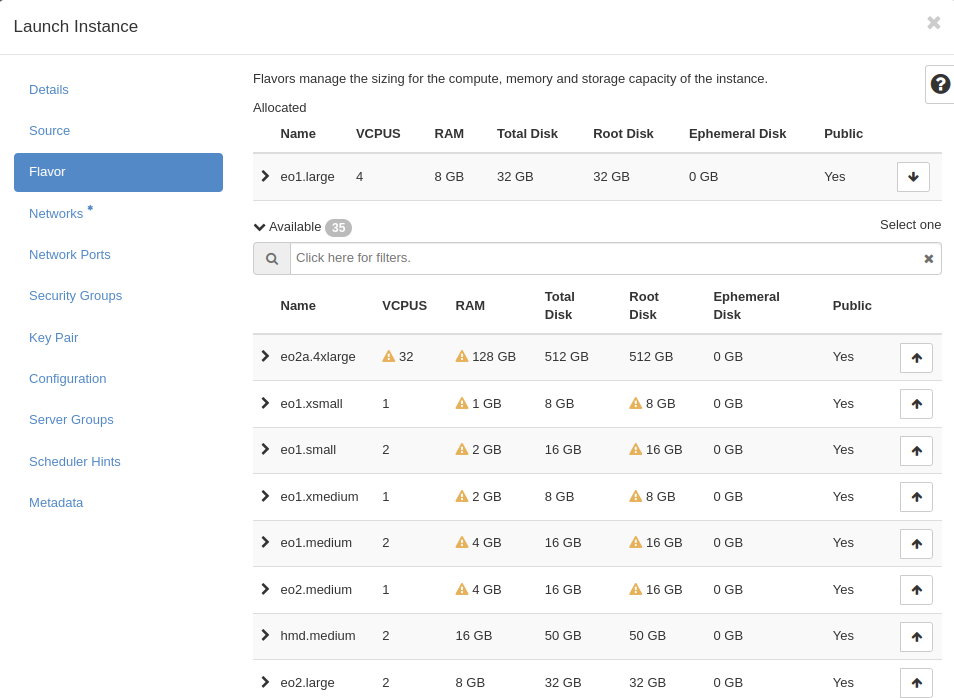Expand eo2a.4xlarge row details
Screen dimensions: 954x698
[265, 356]
